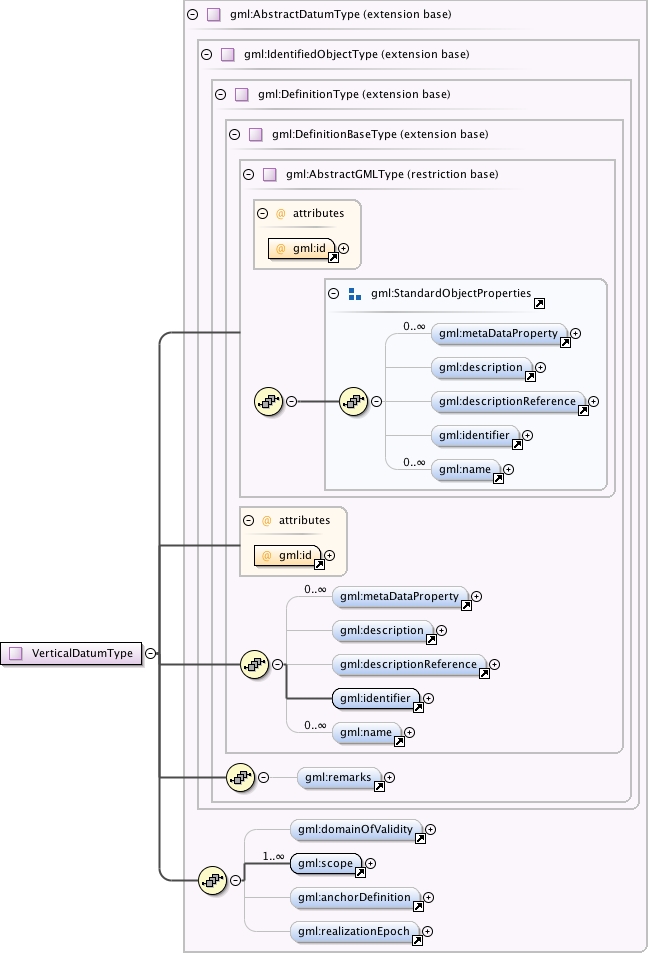Select the gml:domainOfValidity element
The width and height of the screenshot is (649, 954).
tap(356, 829)
